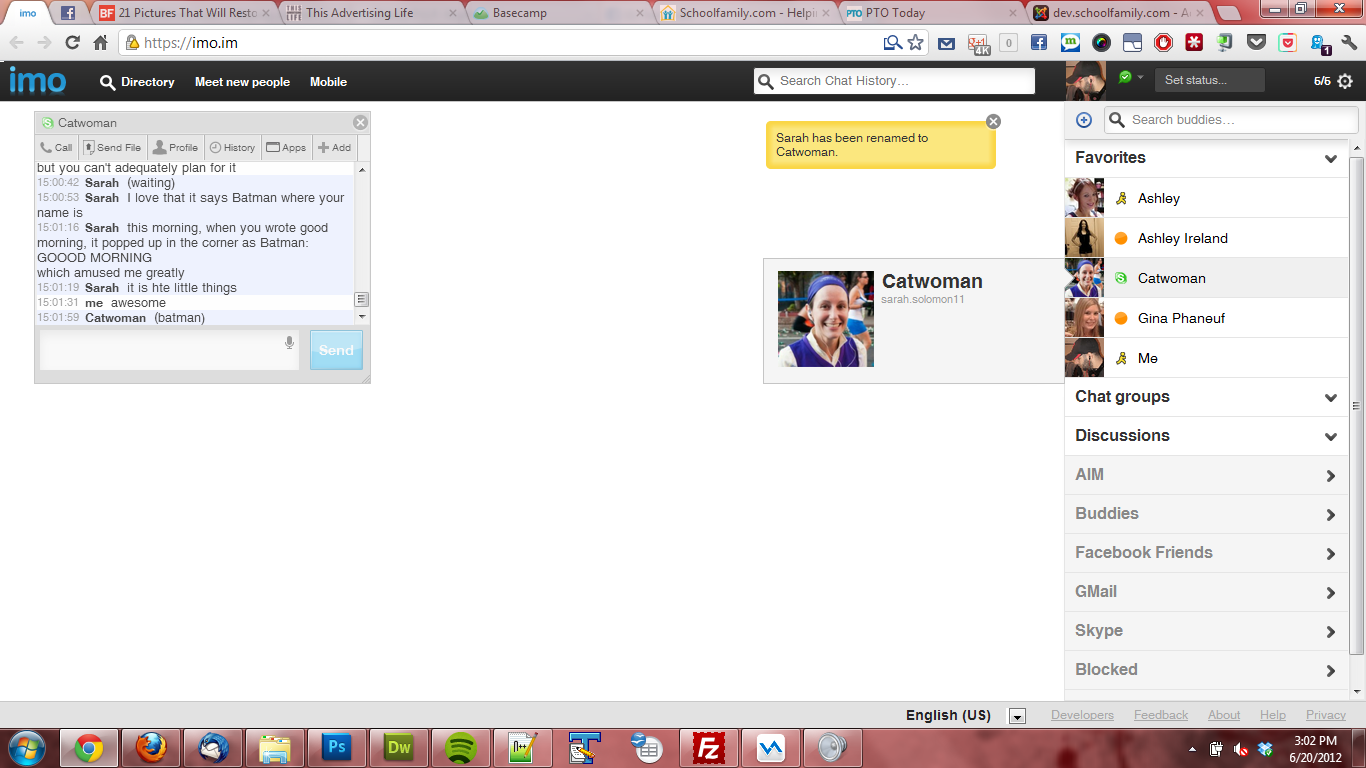Dismiss the Sarah renamed notification

993,121
